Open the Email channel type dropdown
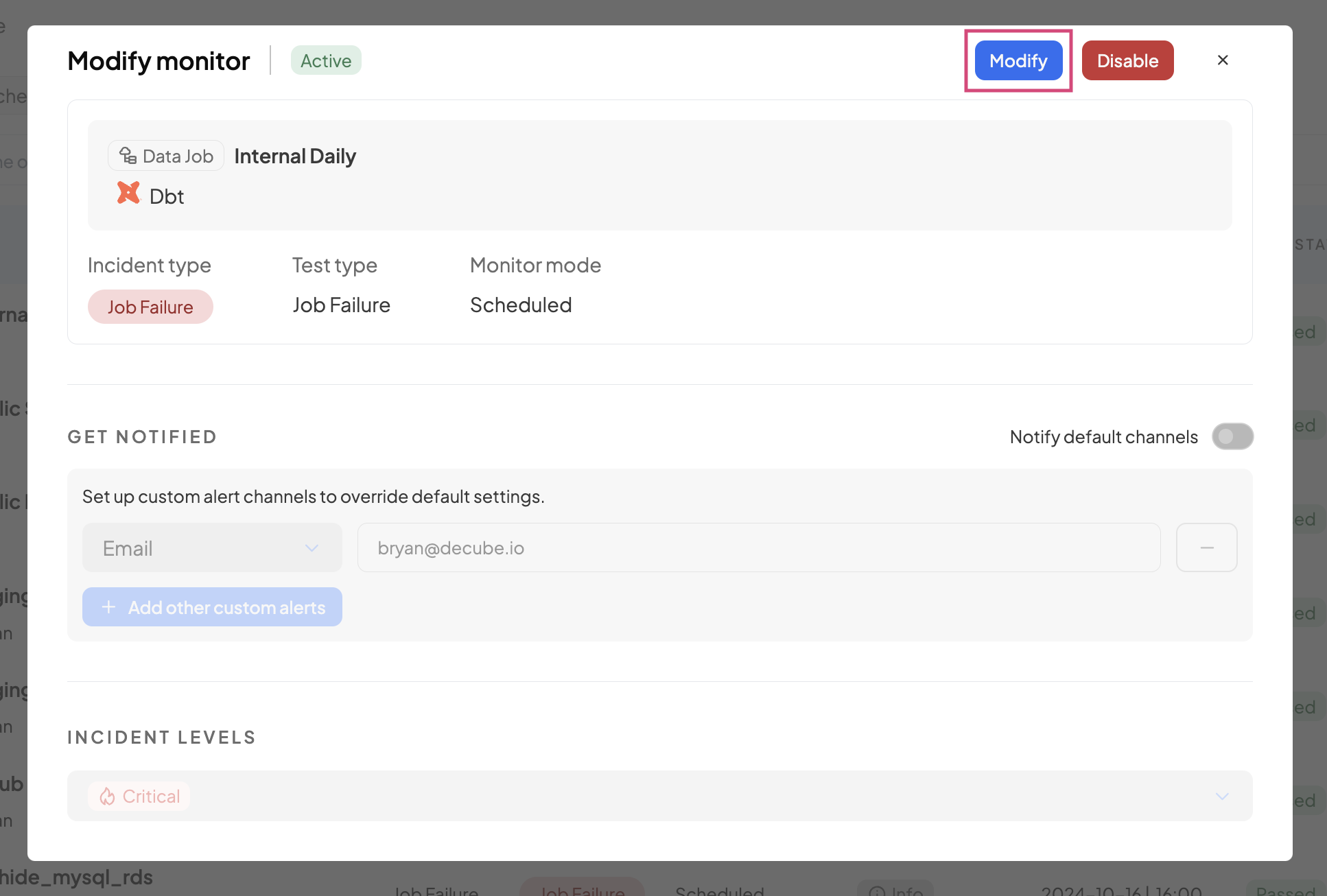1327x896 pixels. [x=212, y=547]
